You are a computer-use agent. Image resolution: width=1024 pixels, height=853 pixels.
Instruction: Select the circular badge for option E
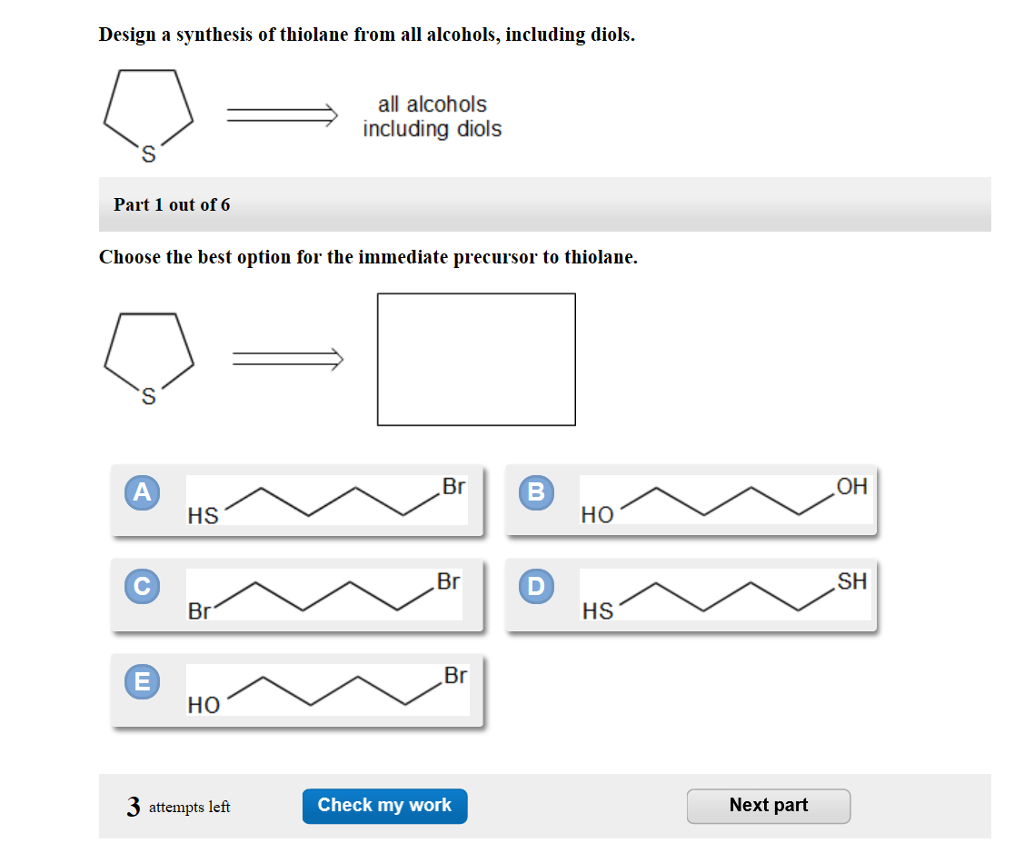(x=142, y=682)
